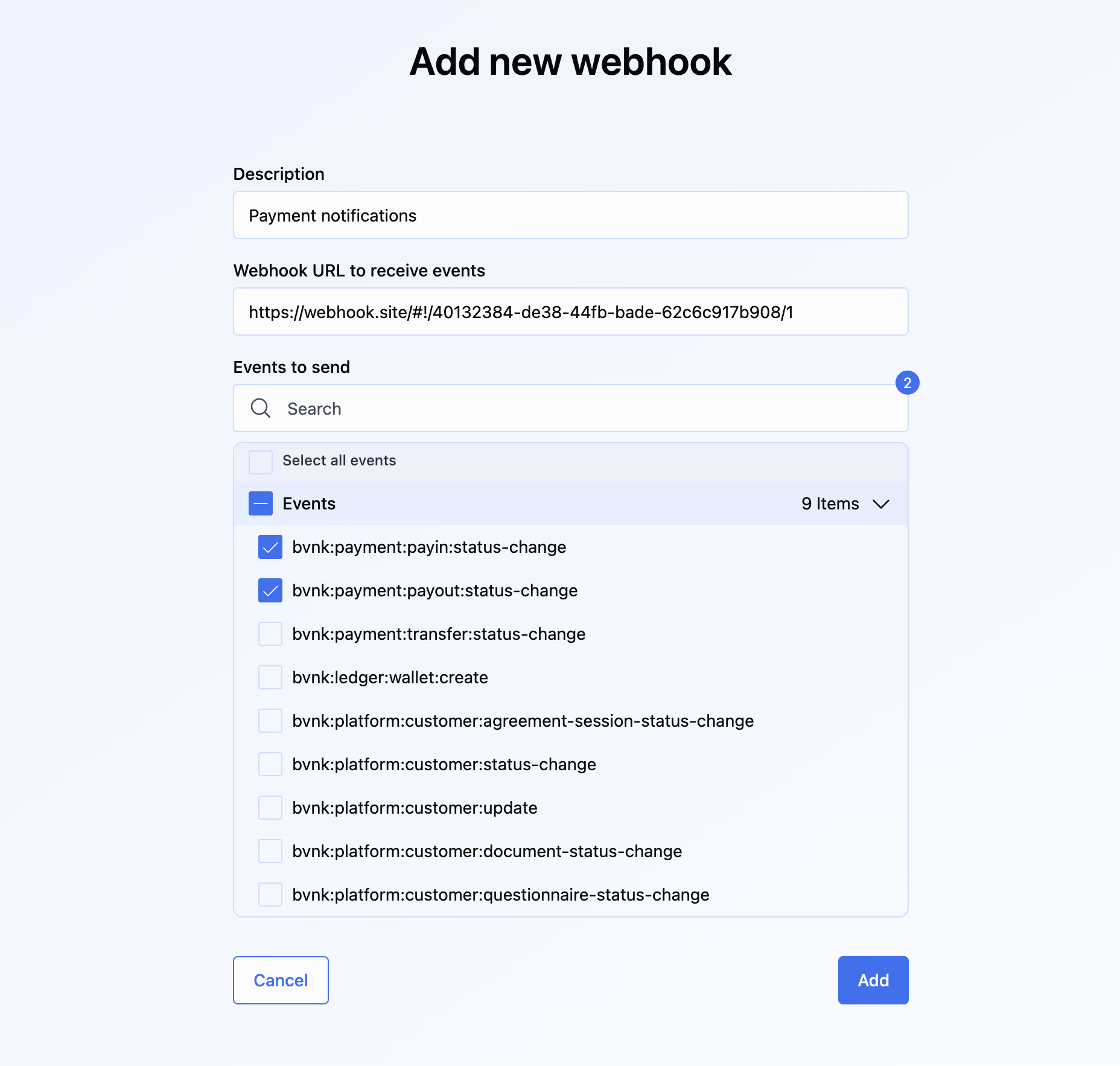Collapse the Events group chevron

(881, 504)
